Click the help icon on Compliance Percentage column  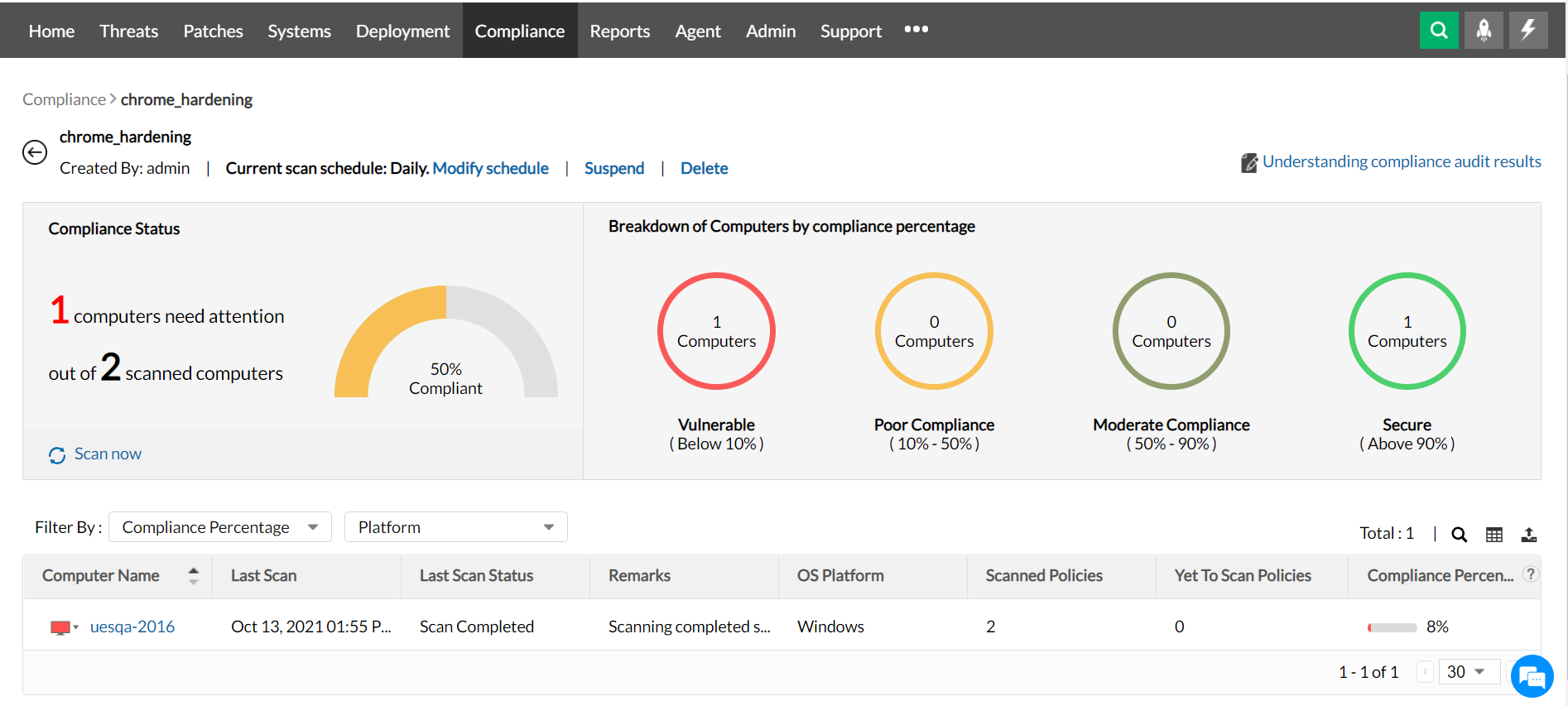tap(1531, 574)
